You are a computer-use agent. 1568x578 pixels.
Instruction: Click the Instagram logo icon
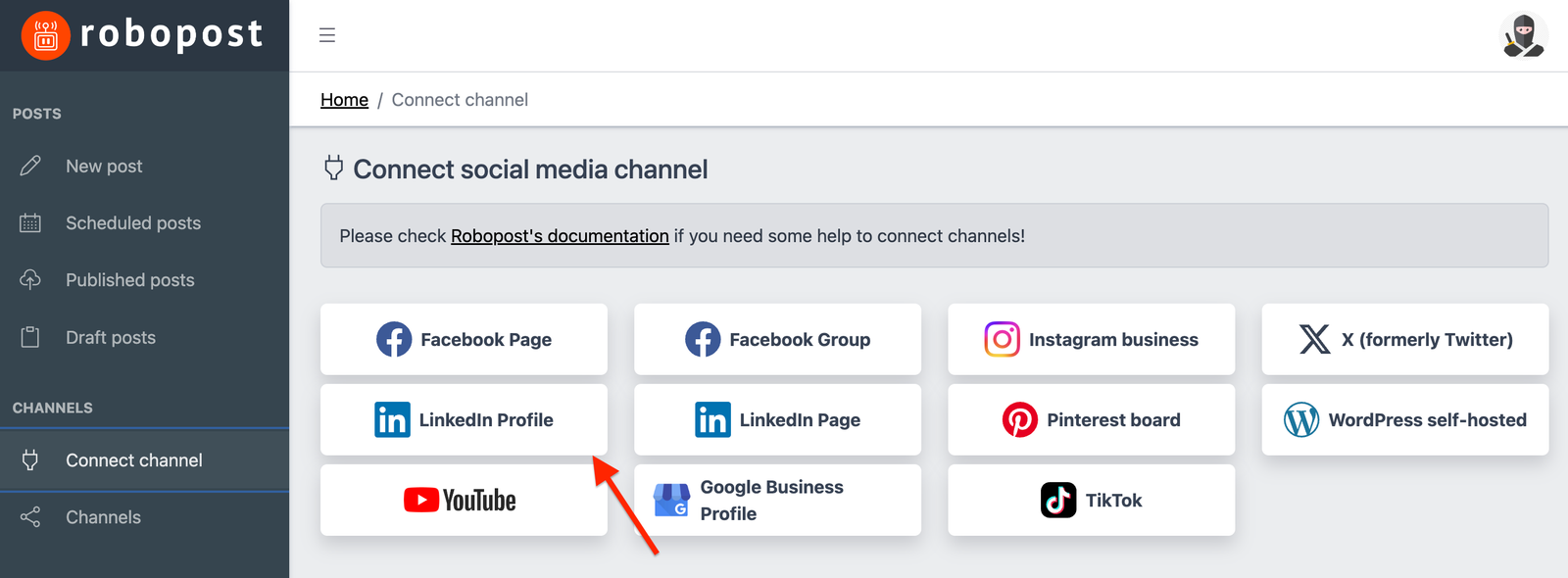coord(1002,339)
